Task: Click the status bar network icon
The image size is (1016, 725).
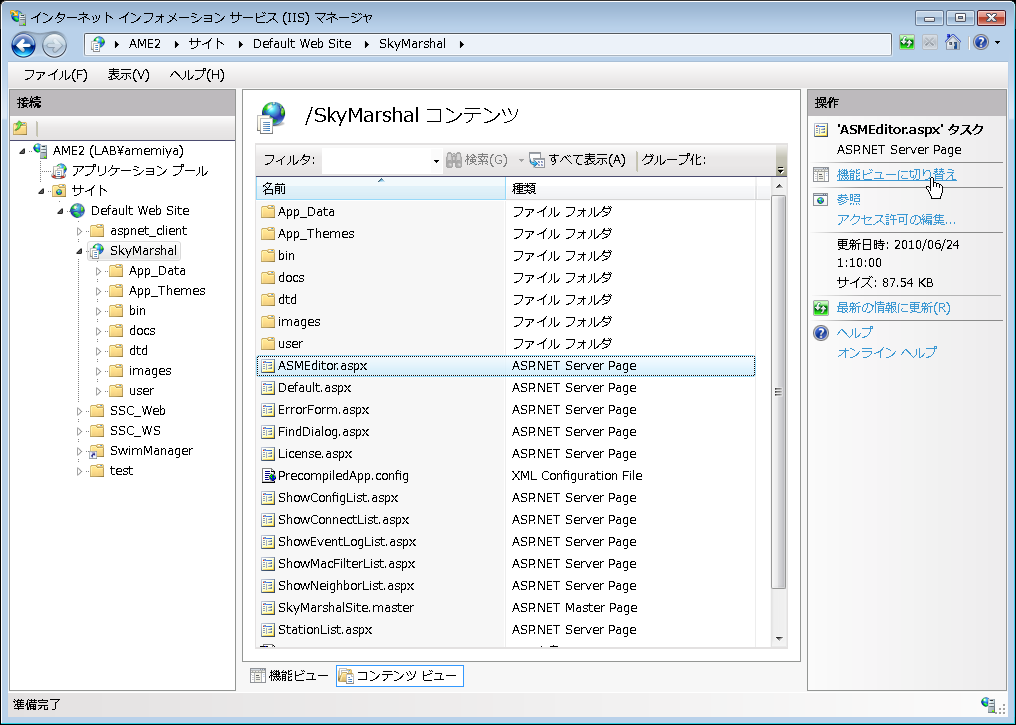Action: [x=989, y=704]
